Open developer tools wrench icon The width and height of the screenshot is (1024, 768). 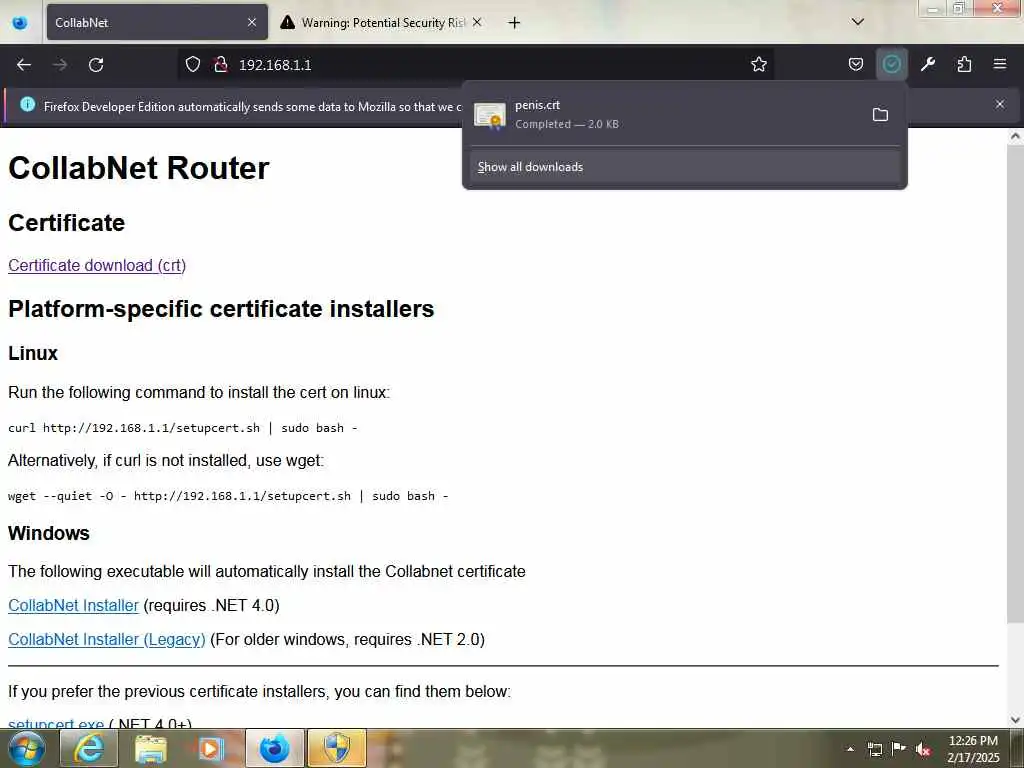click(927, 64)
